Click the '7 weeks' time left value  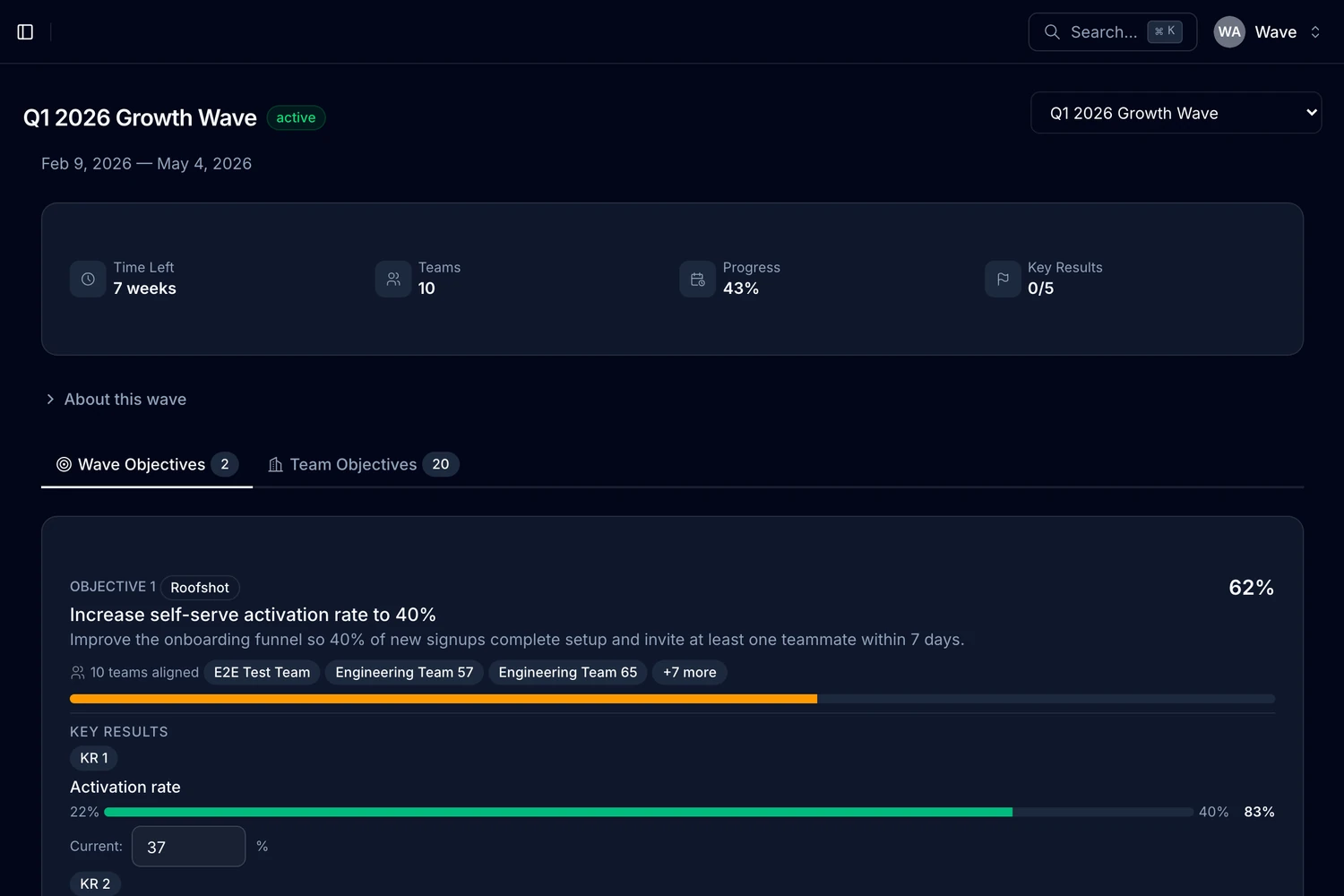tap(144, 289)
